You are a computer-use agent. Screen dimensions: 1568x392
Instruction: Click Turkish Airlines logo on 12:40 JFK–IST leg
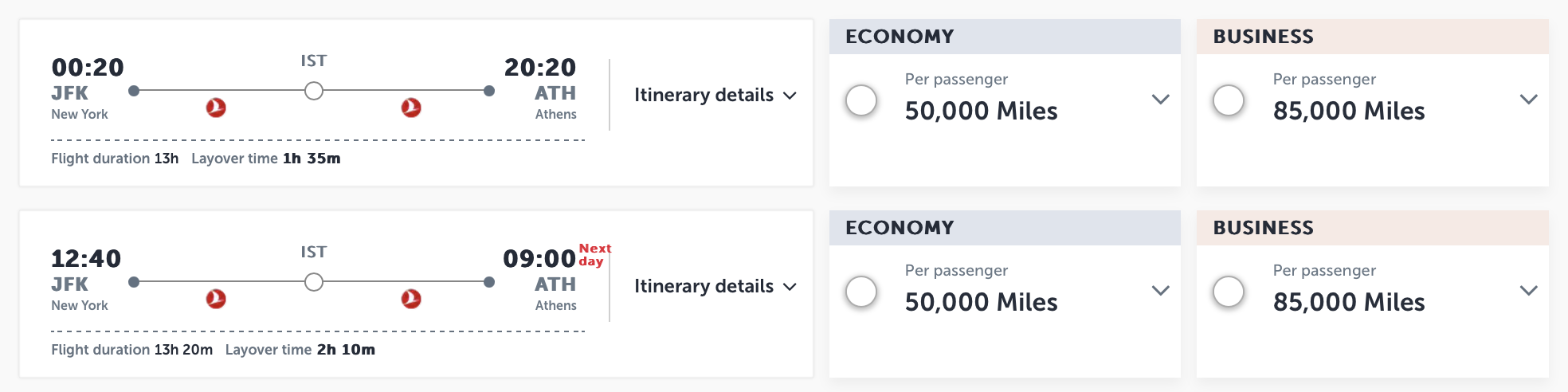pyautogui.click(x=216, y=299)
